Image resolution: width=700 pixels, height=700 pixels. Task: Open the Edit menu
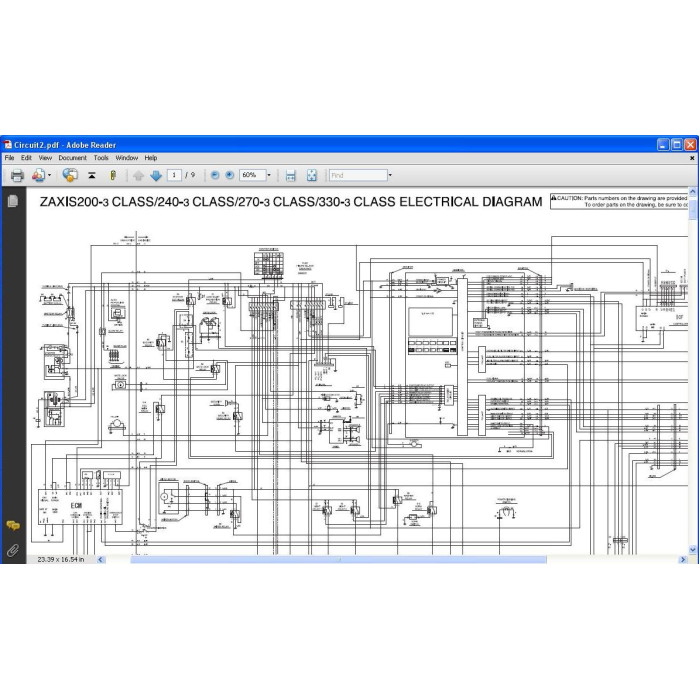26,158
